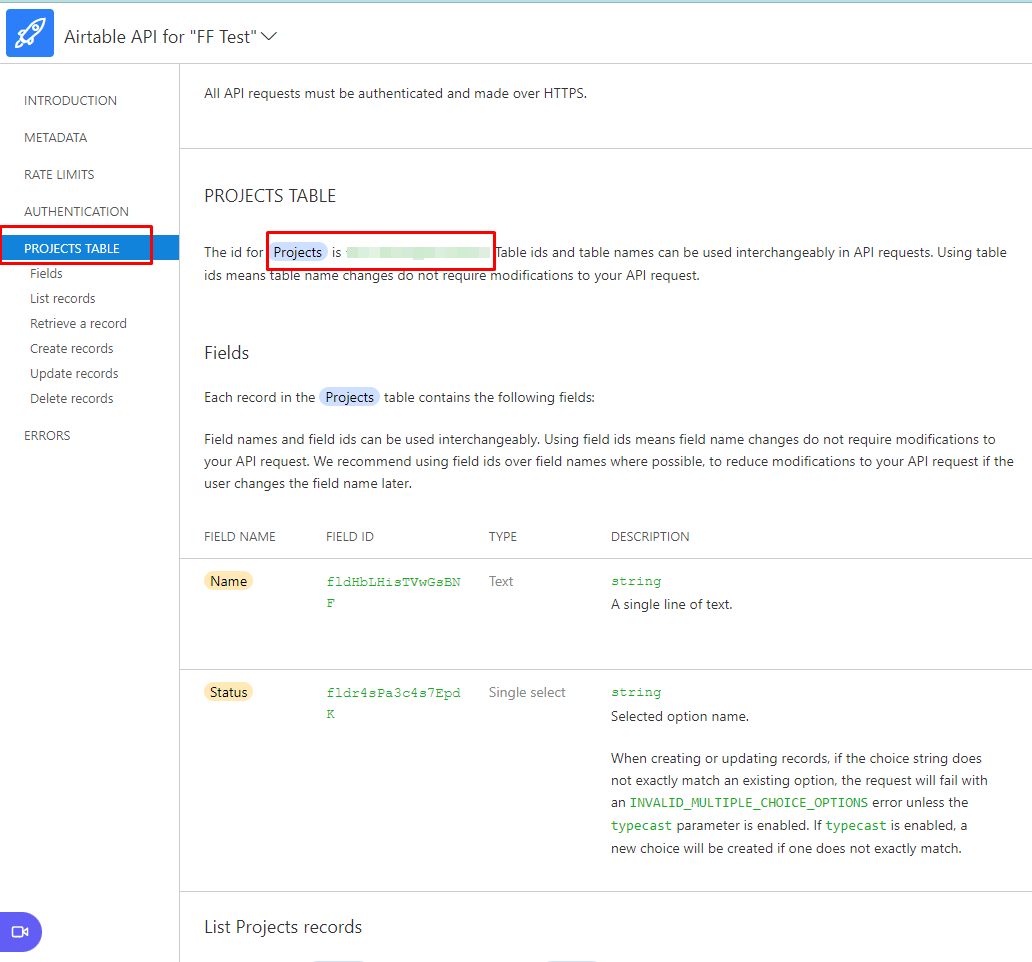Go to the Introduction section
This screenshot has width=1032, height=962.
(x=70, y=101)
